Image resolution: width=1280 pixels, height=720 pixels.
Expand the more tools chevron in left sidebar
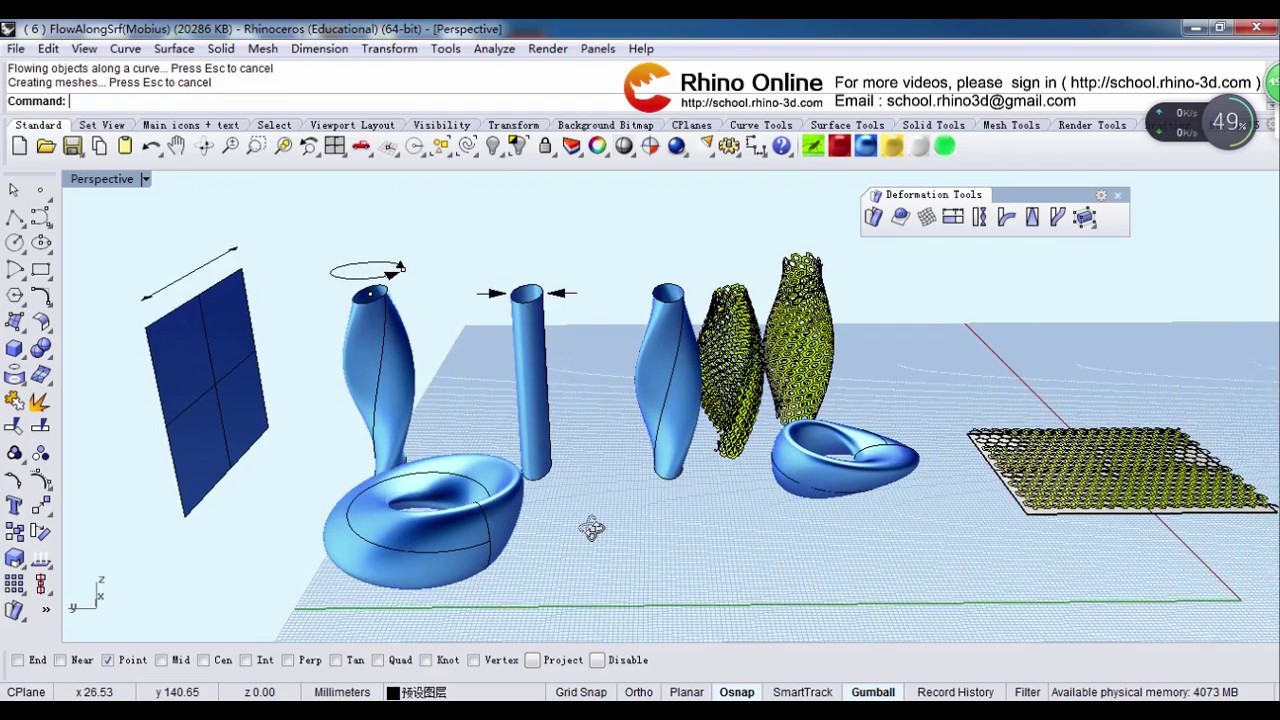pyautogui.click(x=45, y=609)
